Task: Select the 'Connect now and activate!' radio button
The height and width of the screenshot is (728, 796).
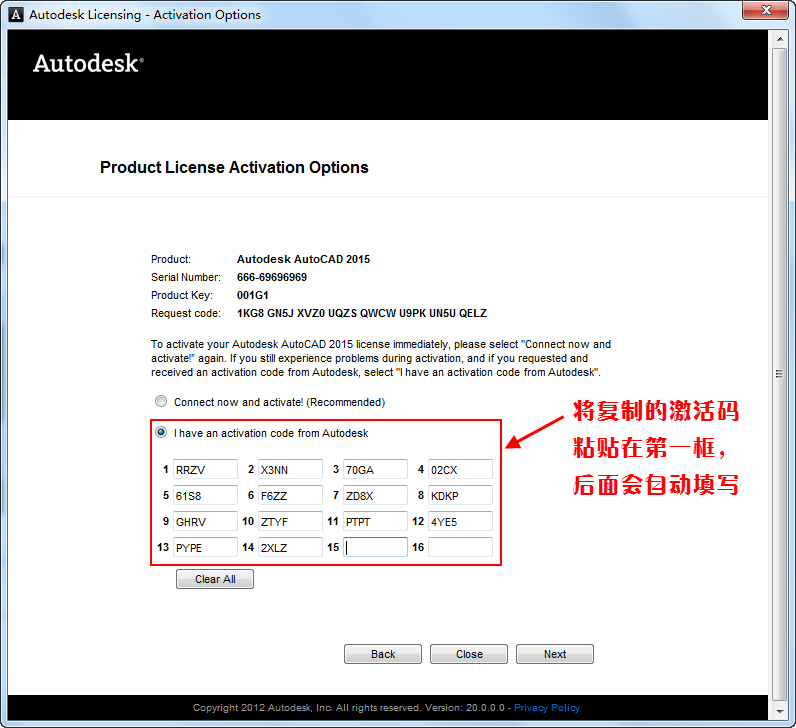Action: coord(161,402)
